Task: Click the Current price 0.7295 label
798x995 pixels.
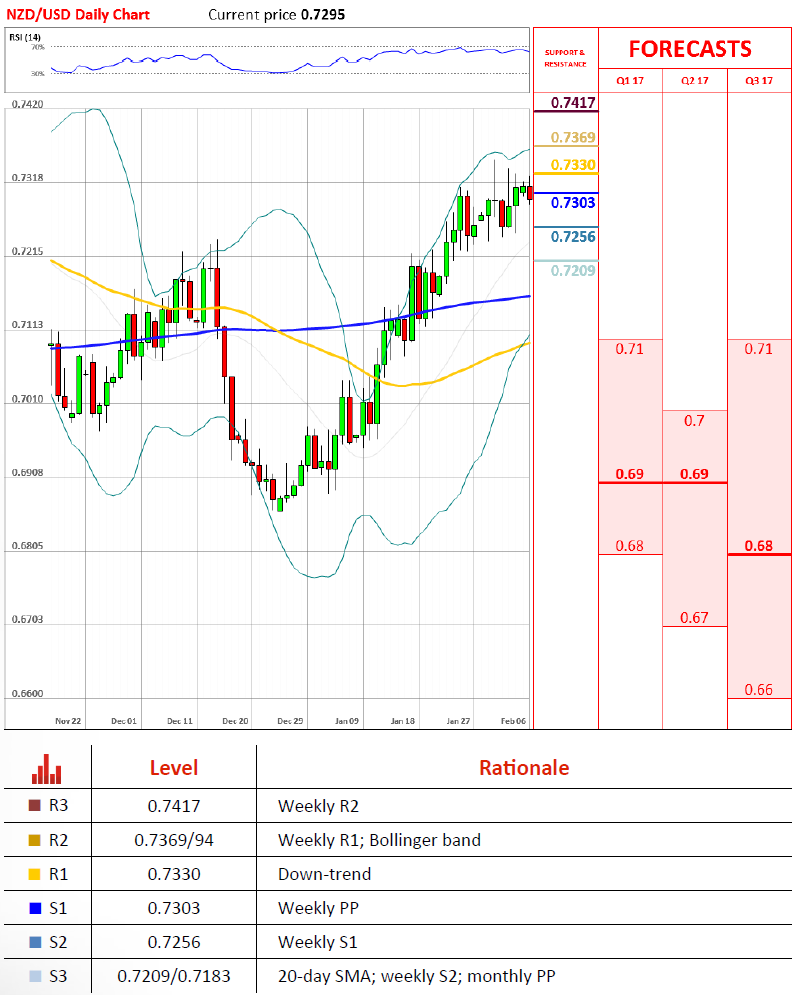Action: pos(277,15)
